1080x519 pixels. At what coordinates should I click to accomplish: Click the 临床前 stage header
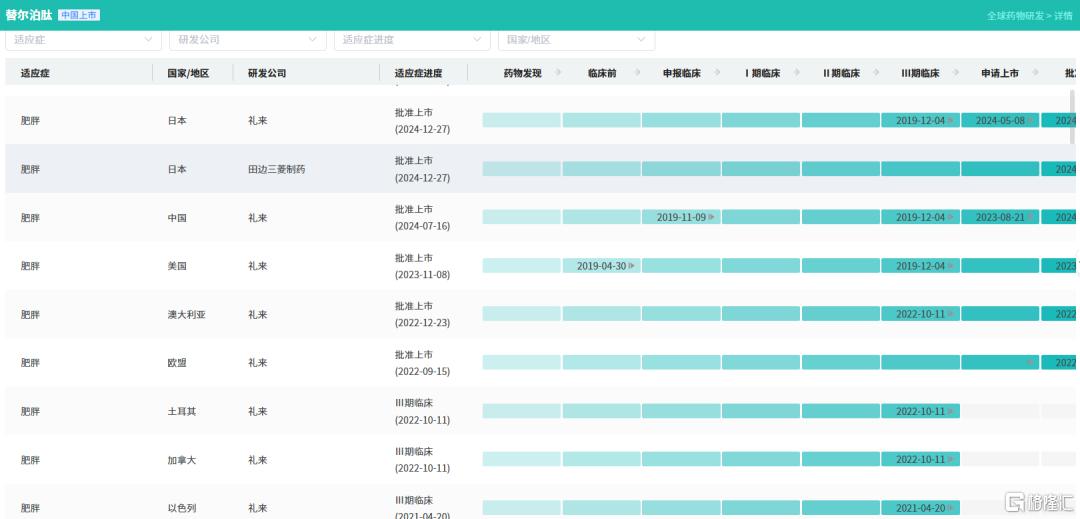tap(602, 73)
